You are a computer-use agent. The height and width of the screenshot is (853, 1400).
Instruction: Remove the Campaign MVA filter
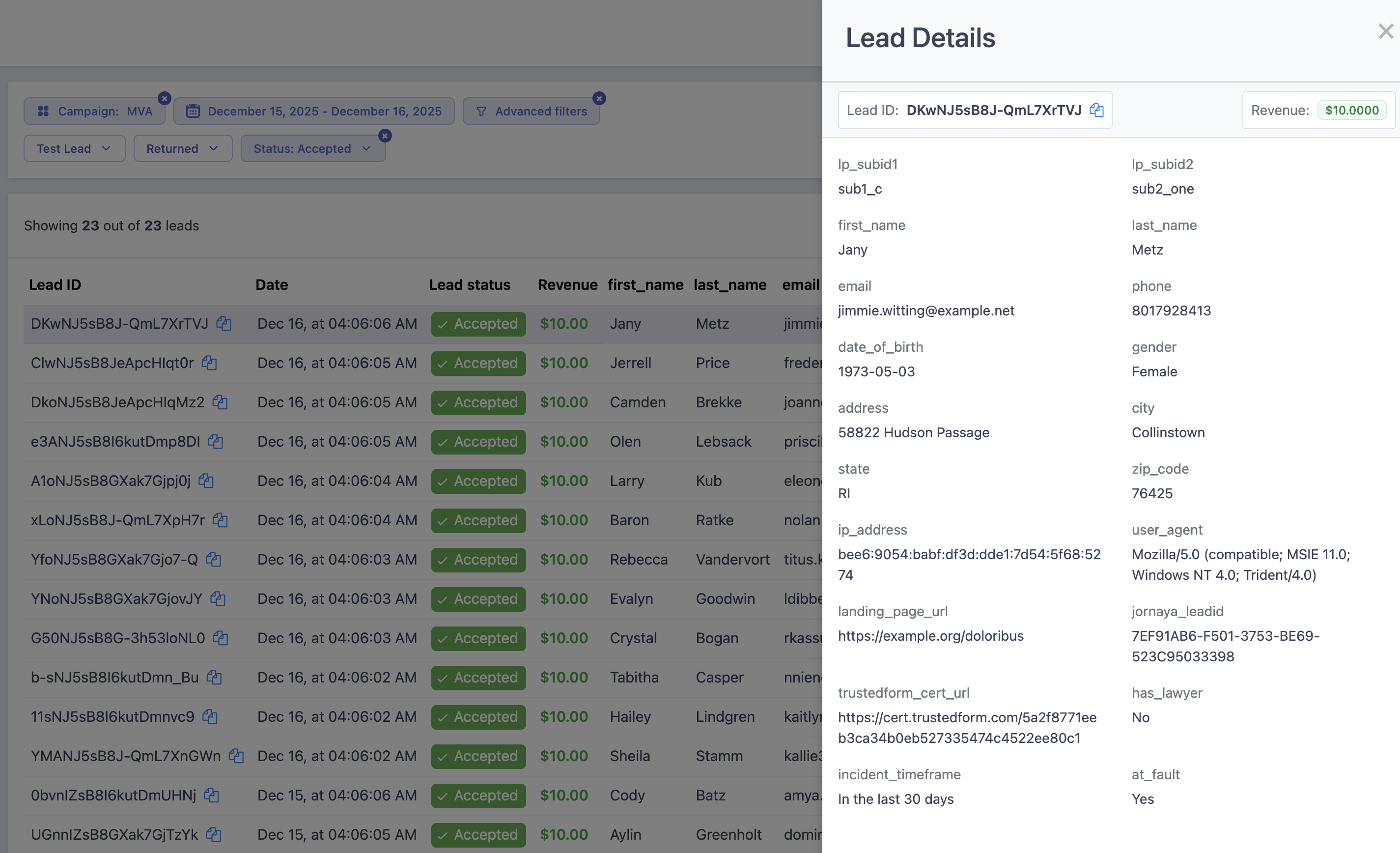click(164, 98)
